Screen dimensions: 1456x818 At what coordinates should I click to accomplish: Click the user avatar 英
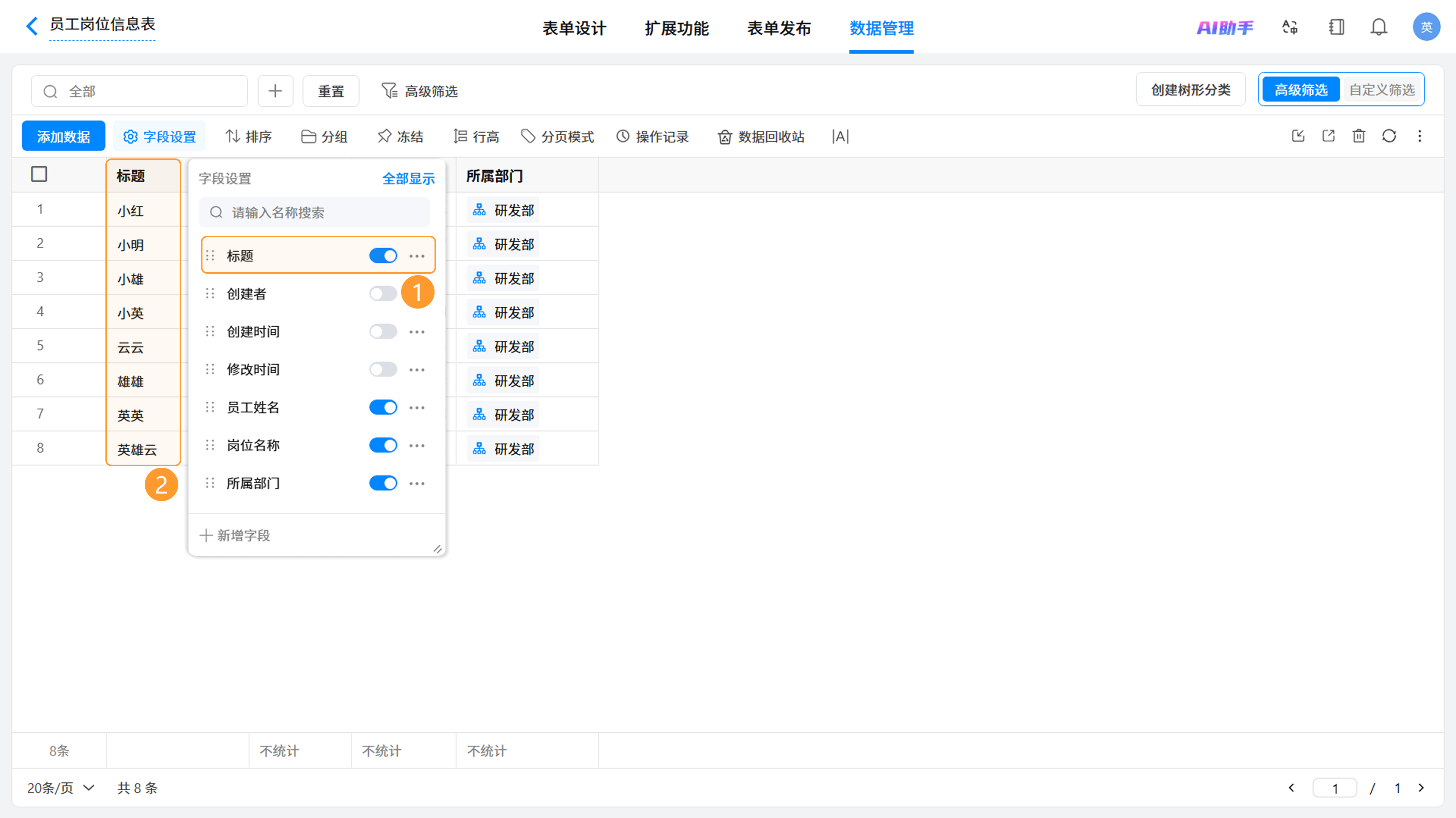coord(1426,27)
